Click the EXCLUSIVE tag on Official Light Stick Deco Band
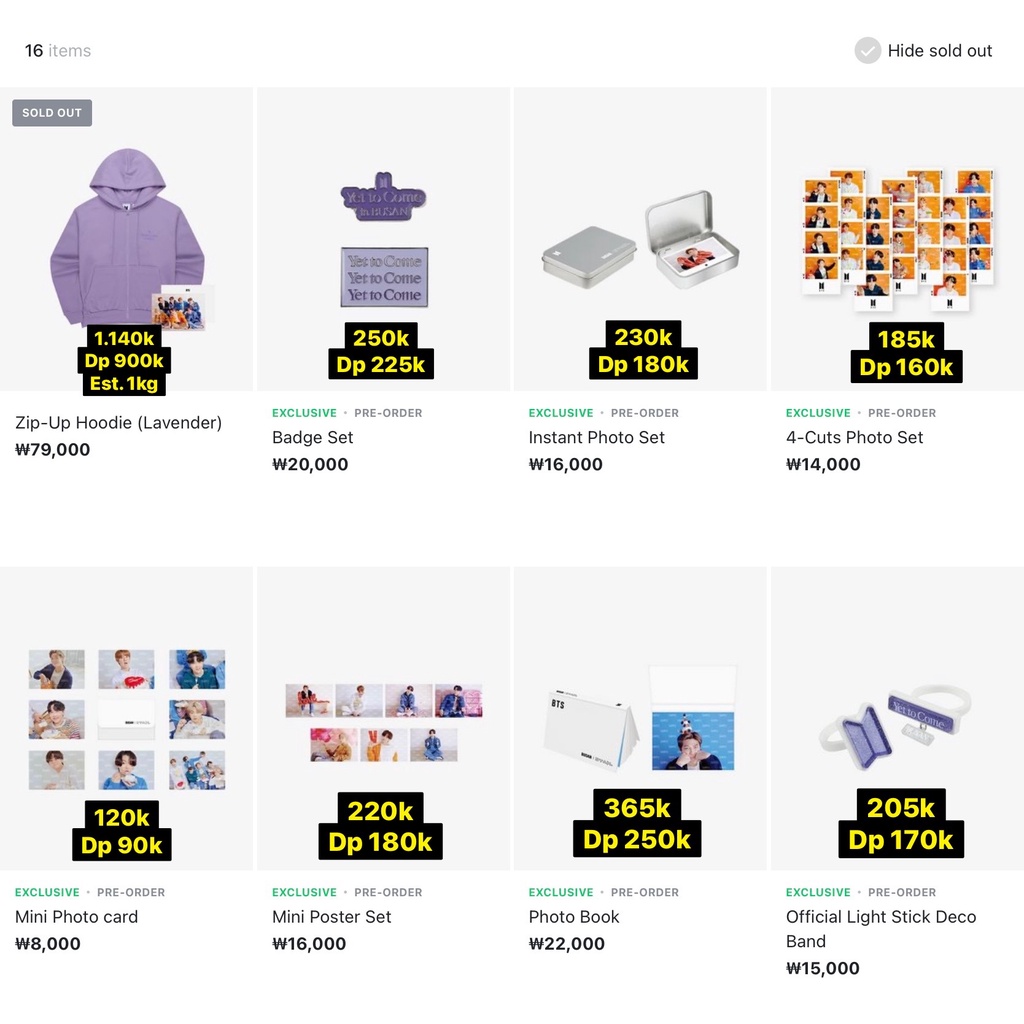 point(818,892)
